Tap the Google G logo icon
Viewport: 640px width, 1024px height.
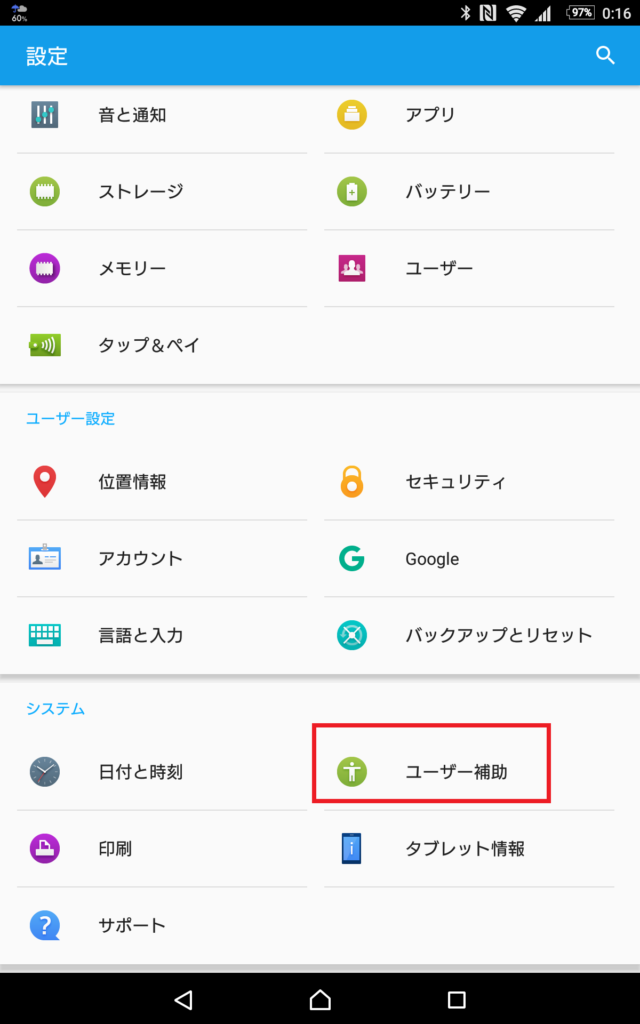pos(352,559)
